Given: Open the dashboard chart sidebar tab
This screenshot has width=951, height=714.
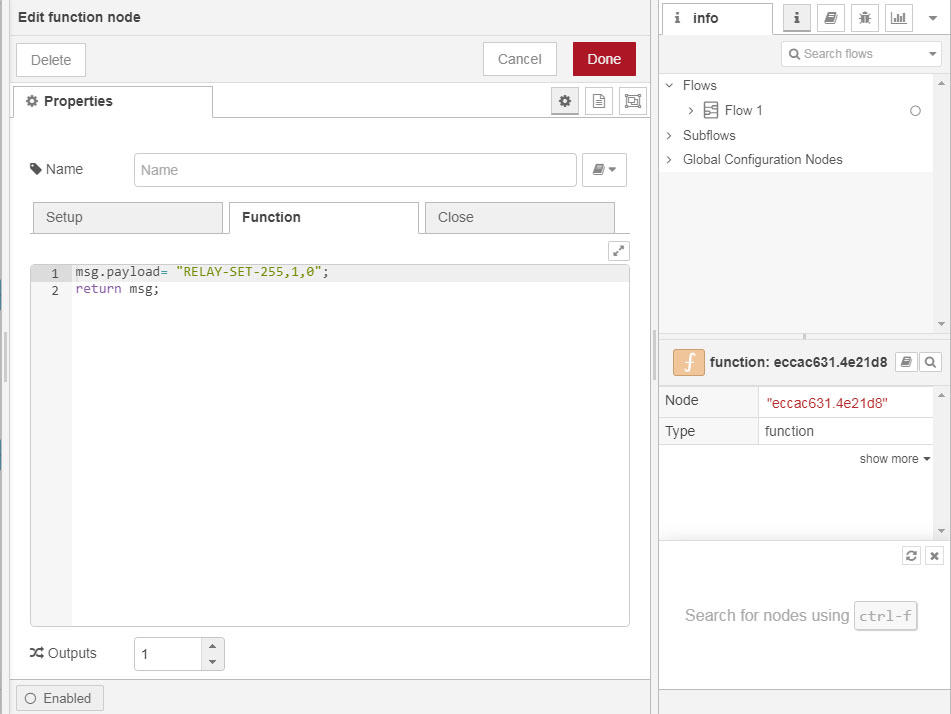Looking at the screenshot, I should coord(898,18).
